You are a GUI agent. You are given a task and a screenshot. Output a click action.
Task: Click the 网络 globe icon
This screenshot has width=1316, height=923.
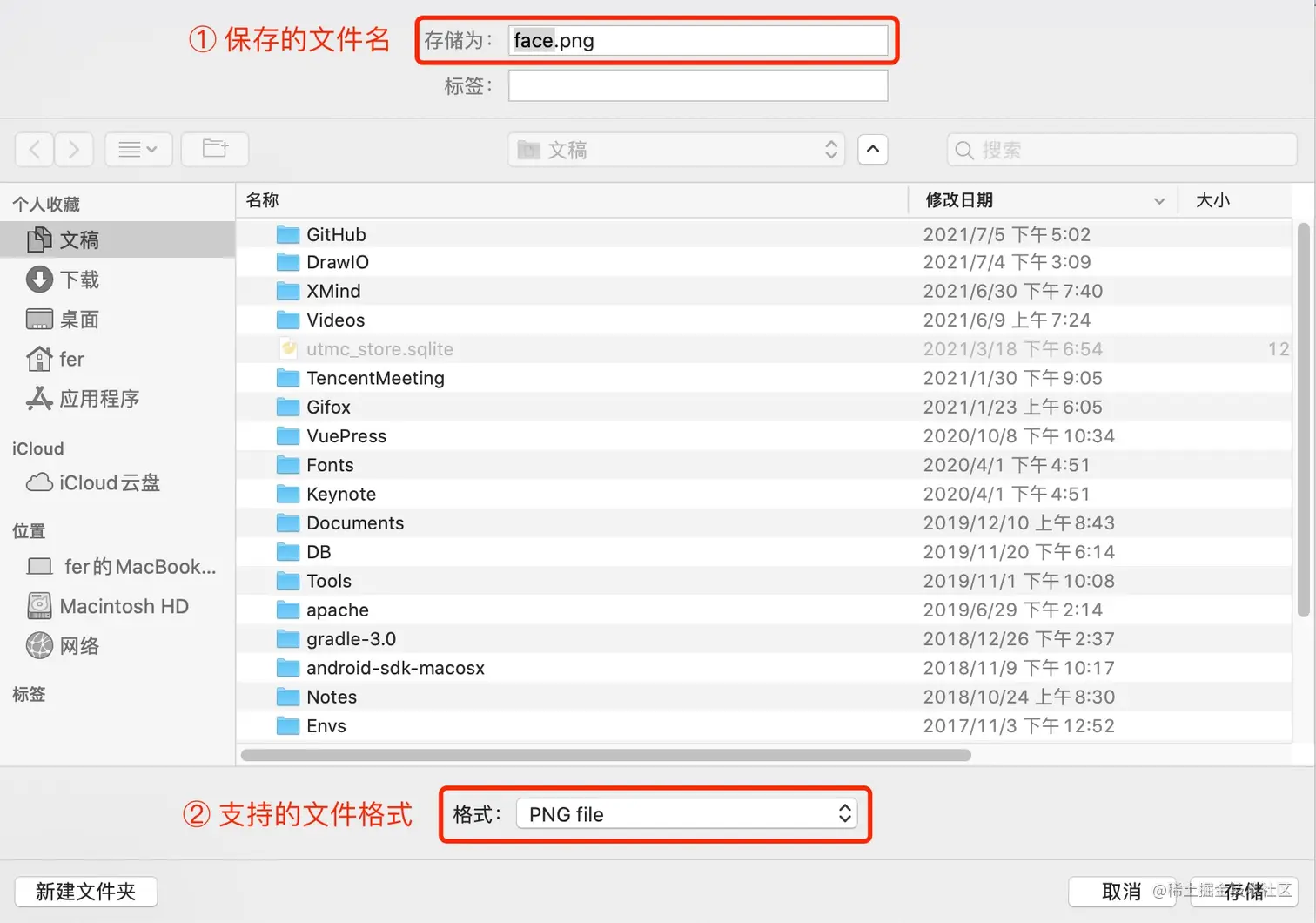[x=39, y=646]
